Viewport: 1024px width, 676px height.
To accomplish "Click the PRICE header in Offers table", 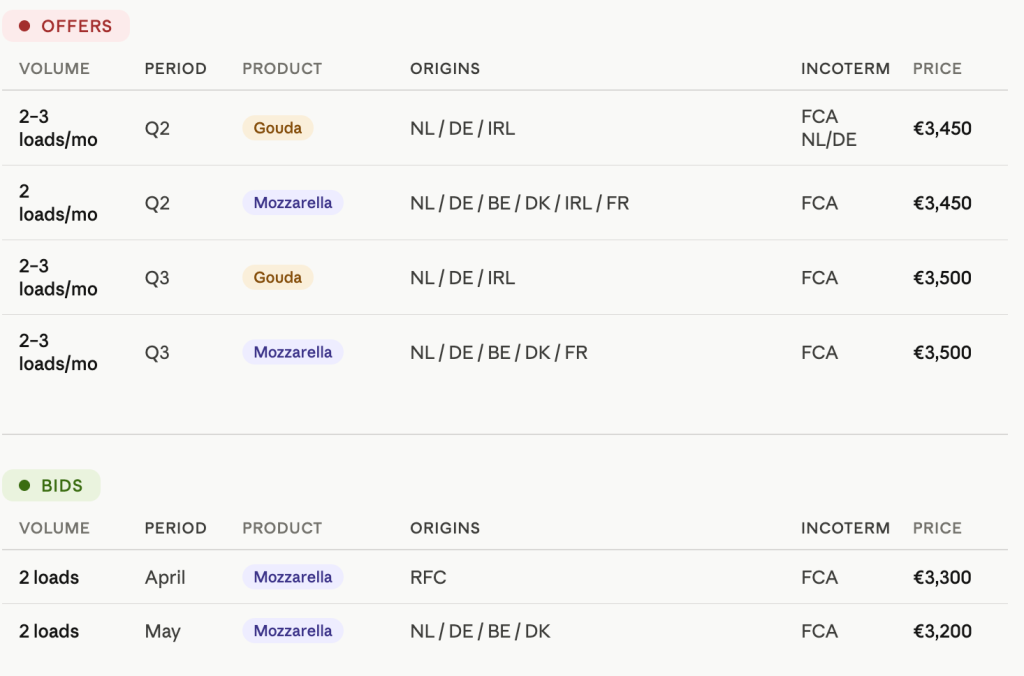I will [937, 69].
